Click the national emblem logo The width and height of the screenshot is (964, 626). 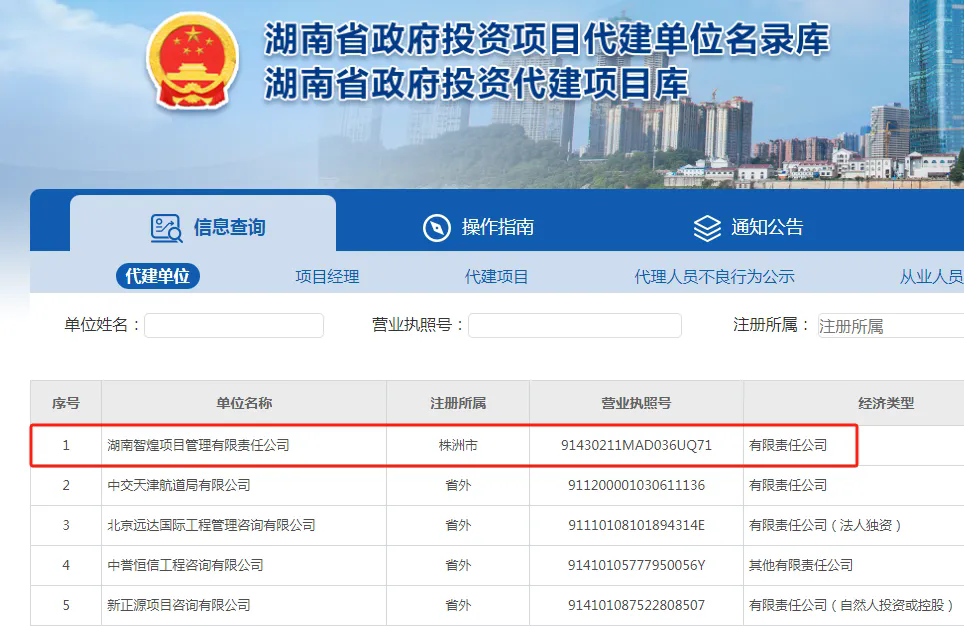tap(193, 62)
